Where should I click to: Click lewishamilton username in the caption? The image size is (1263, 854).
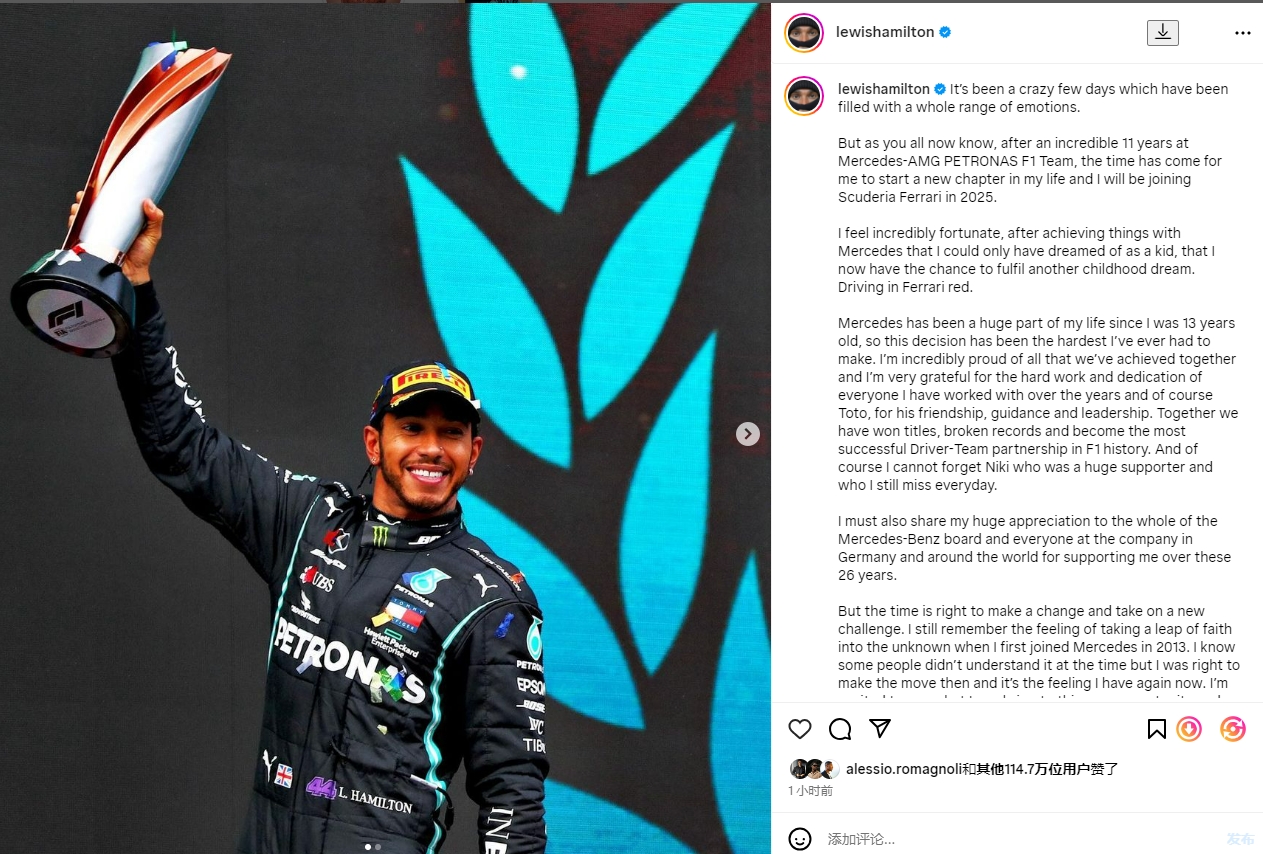click(884, 89)
